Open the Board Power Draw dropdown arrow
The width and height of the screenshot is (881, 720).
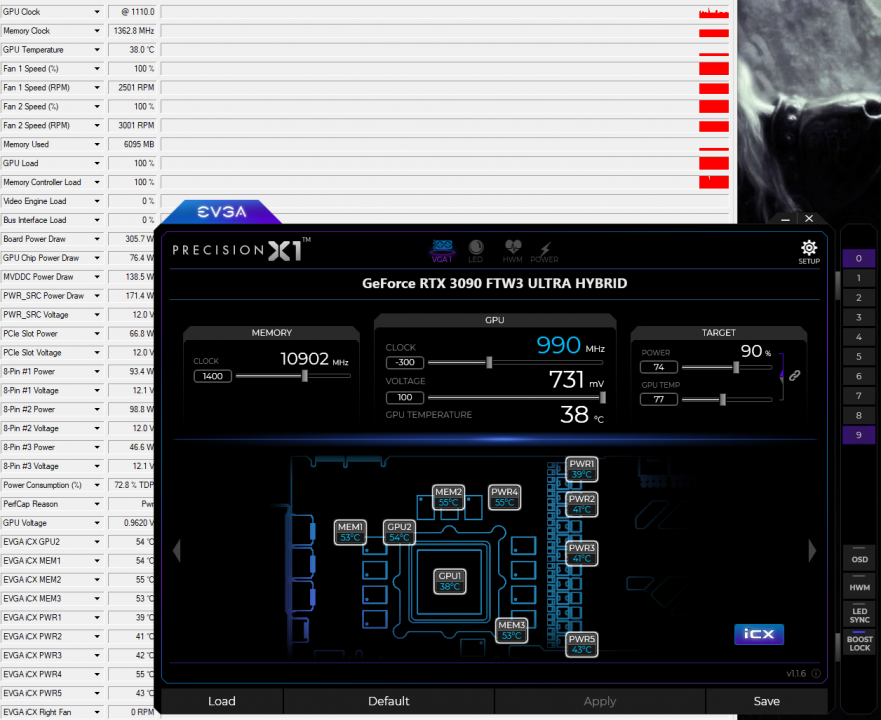click(x=97, y=239)
